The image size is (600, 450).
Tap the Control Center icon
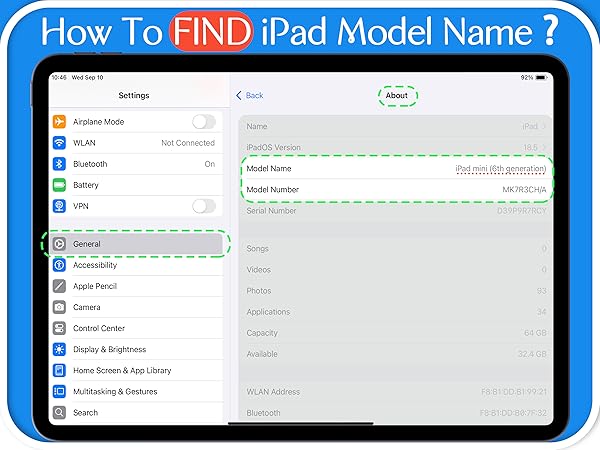coord(59,328)
